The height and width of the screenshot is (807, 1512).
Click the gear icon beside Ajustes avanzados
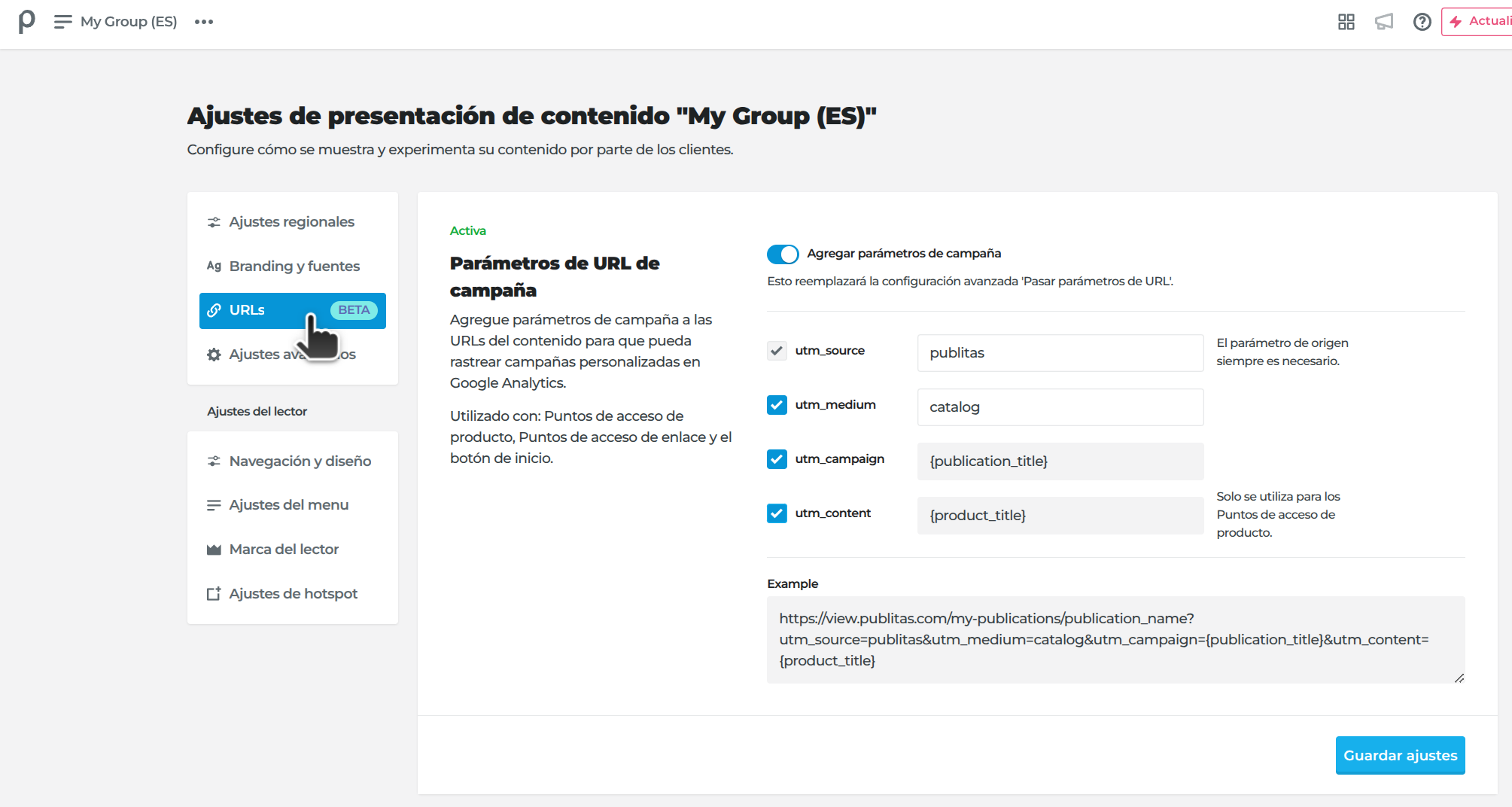pyautogui.click(x=214, y=355)
